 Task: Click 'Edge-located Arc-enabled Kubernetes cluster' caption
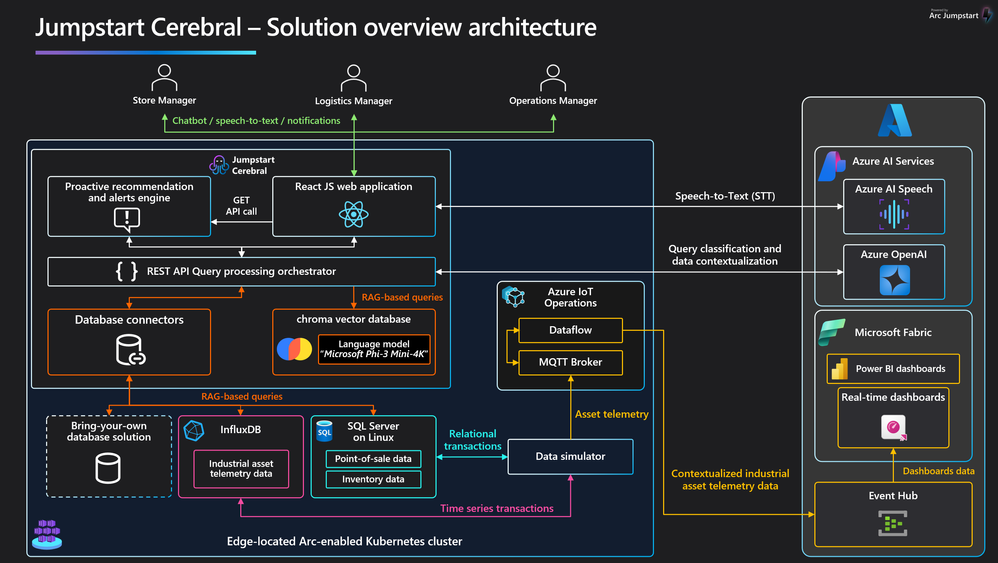[344, 541]
